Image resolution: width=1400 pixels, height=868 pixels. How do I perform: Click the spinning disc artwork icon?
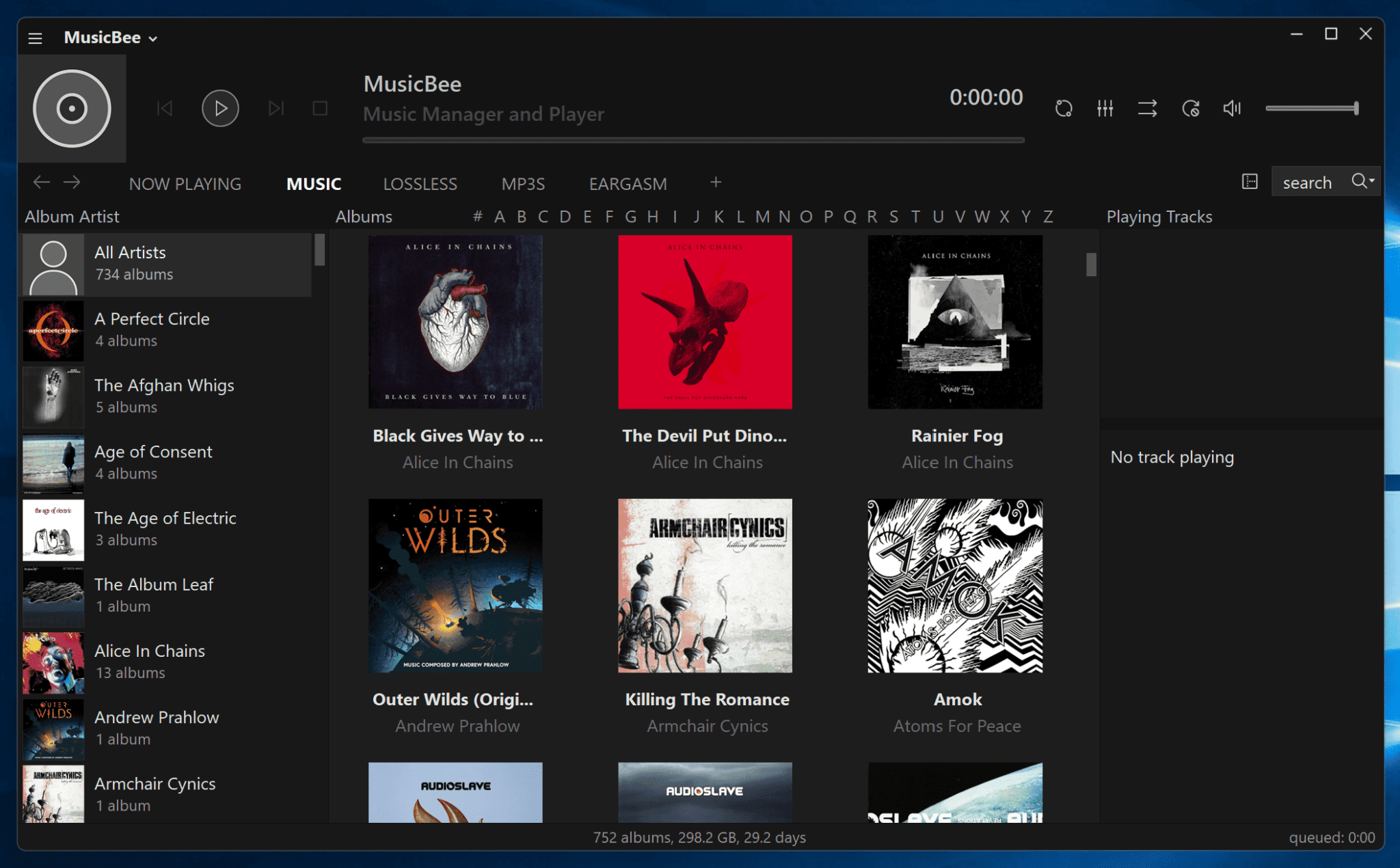coord(72,108)
